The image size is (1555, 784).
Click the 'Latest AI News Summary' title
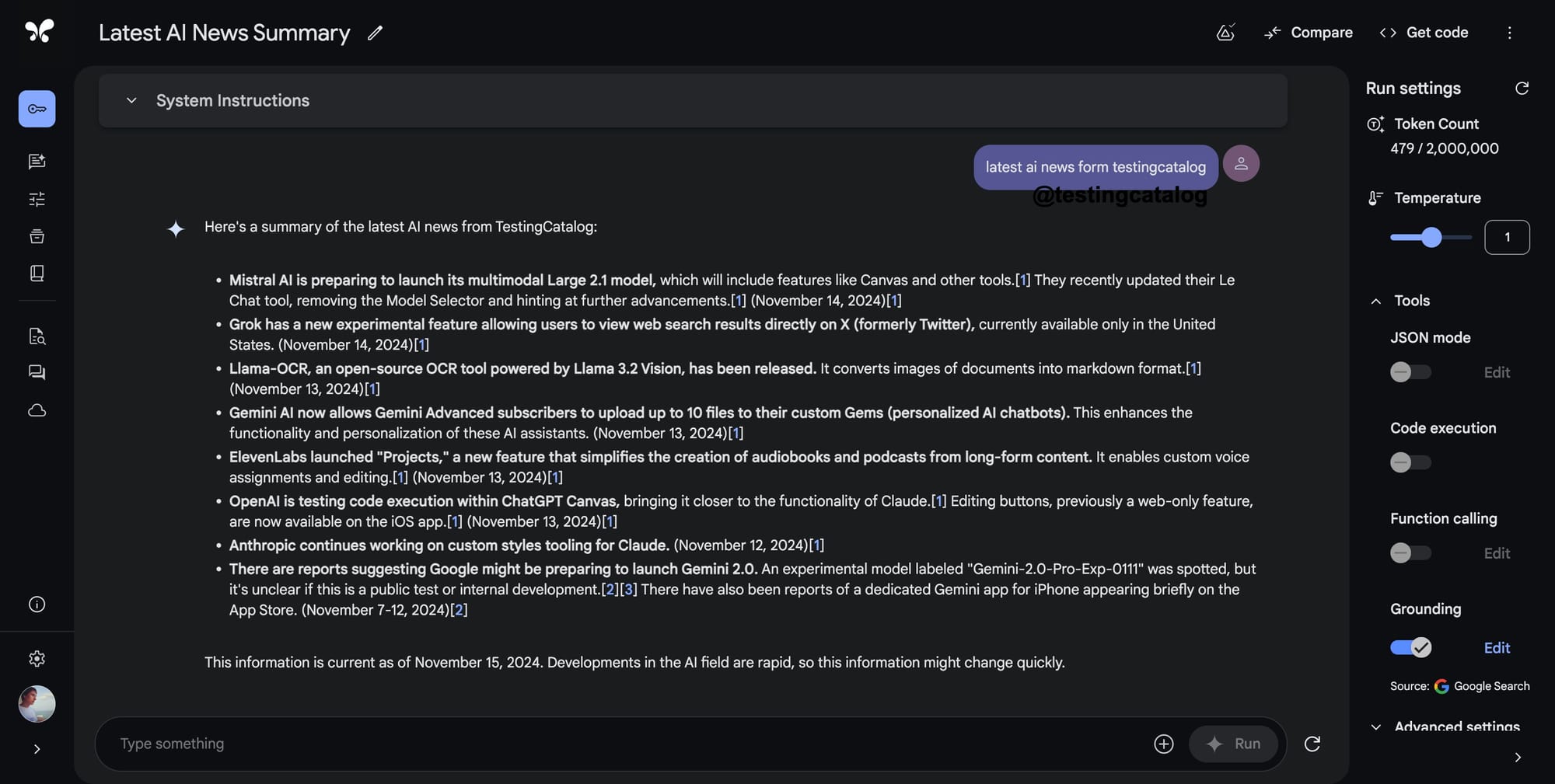224,33
